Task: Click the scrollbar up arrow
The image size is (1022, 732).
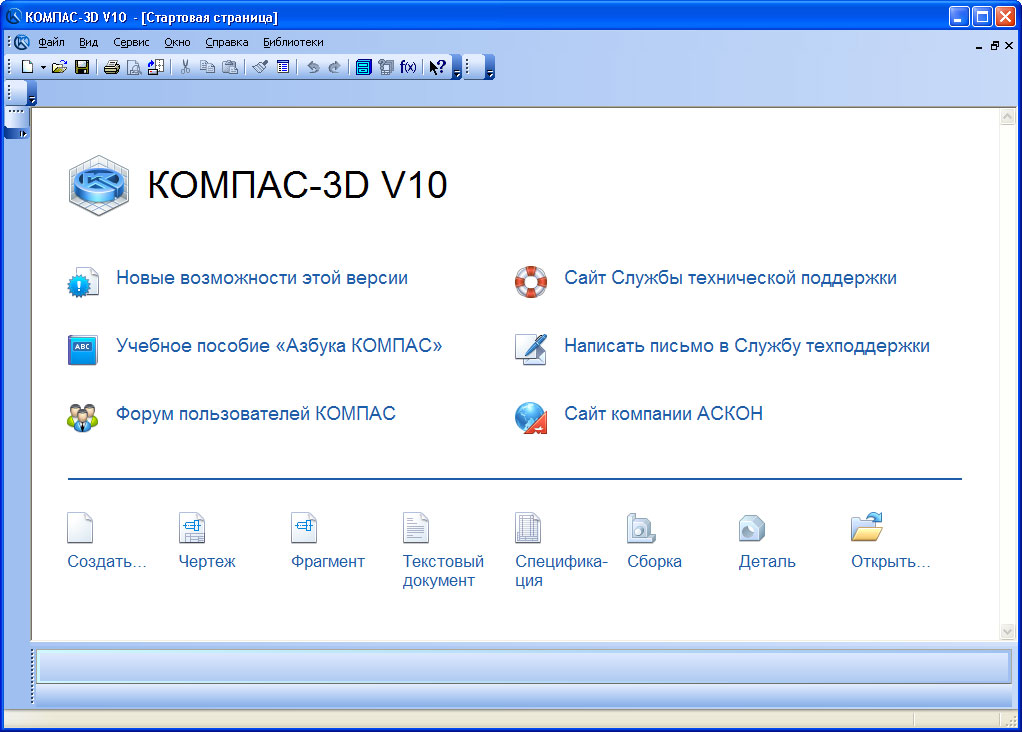Action: [1008, 117]
